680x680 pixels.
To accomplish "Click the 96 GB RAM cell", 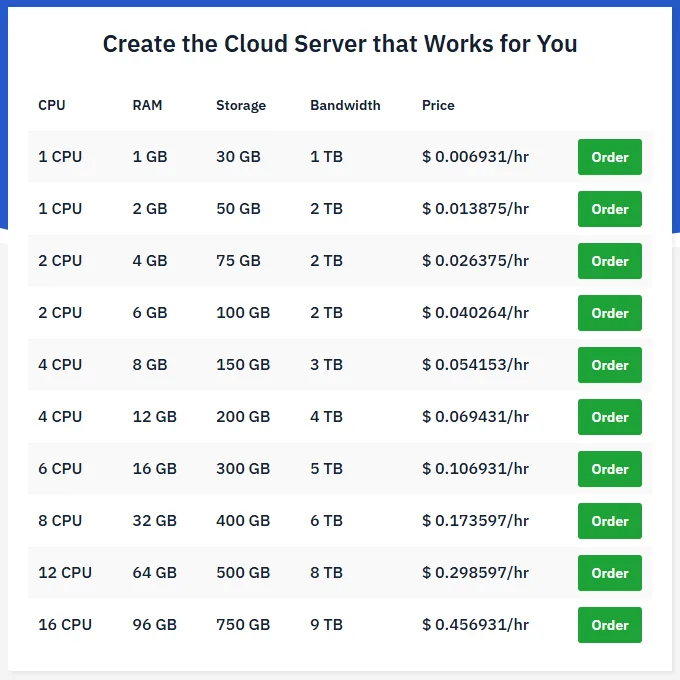I will (154, 625).
